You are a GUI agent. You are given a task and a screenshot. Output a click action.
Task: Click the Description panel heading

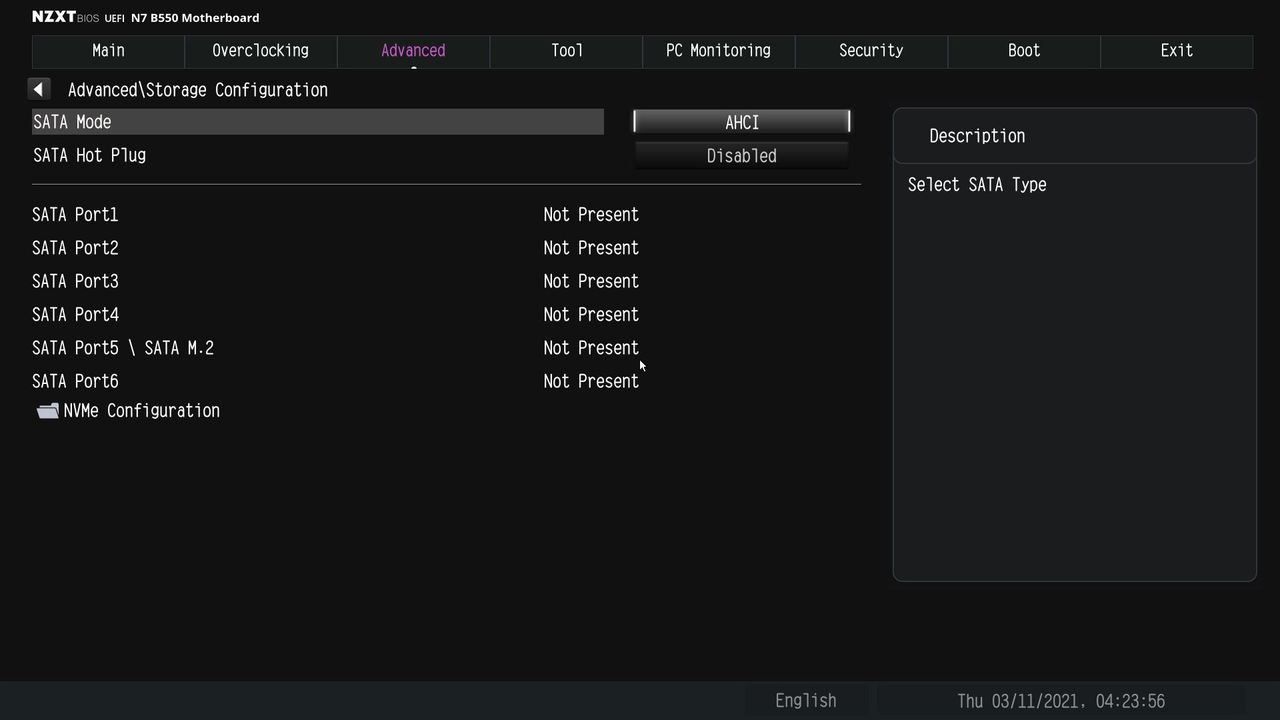click(x=977, y=136)
